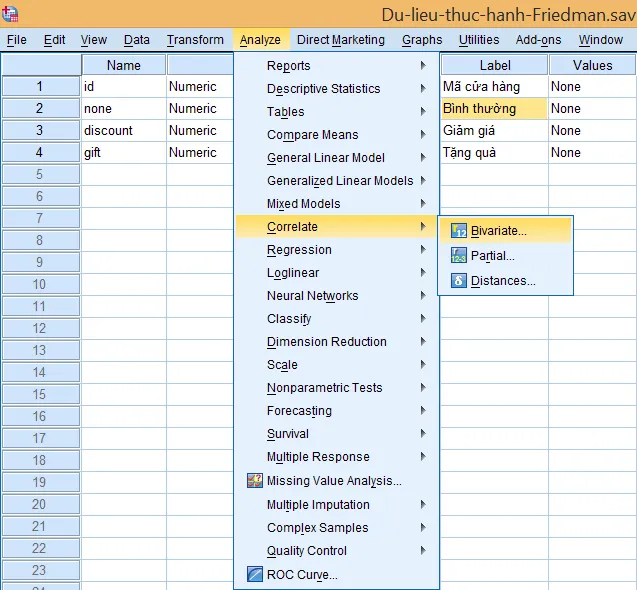The width and height of the screenshot is (637, 590).
Task: Open the Survival submenu
Action: coord(337,434)
